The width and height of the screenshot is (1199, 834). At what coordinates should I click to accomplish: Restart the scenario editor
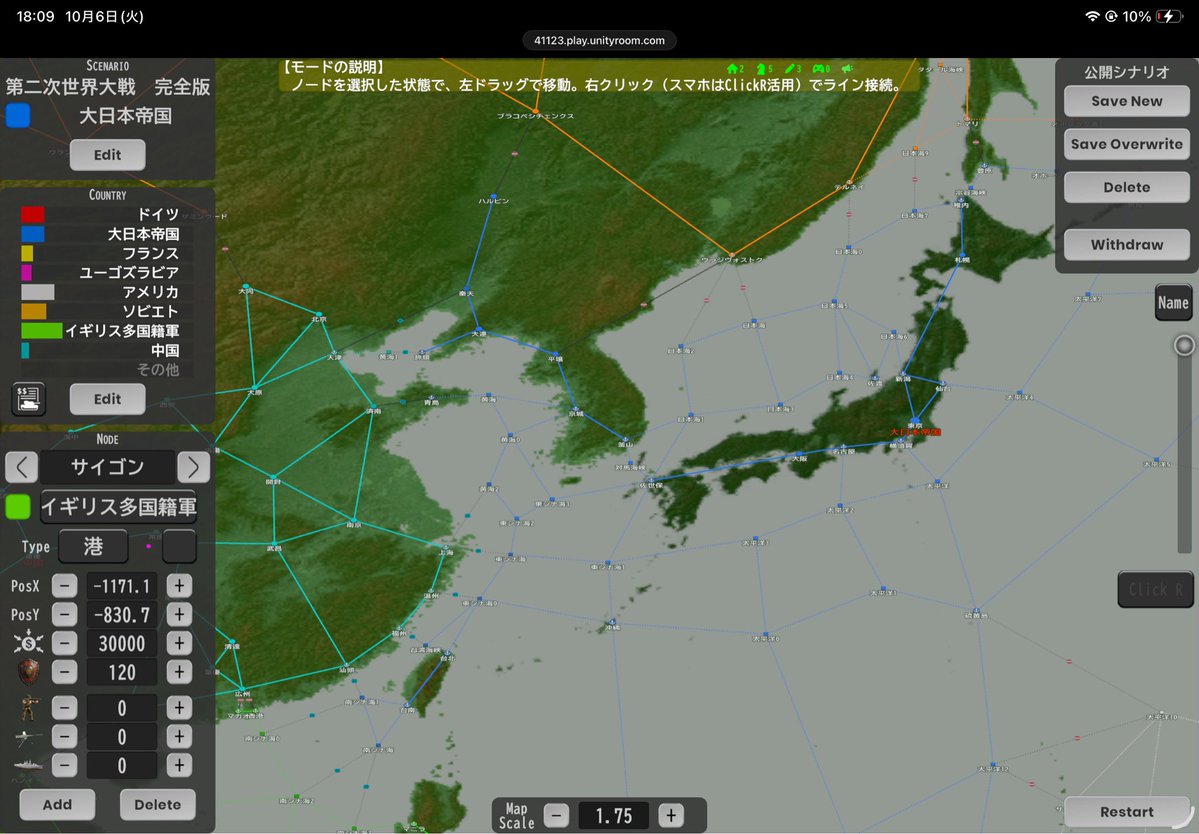pyautogui.click(x=1126, y=812)
